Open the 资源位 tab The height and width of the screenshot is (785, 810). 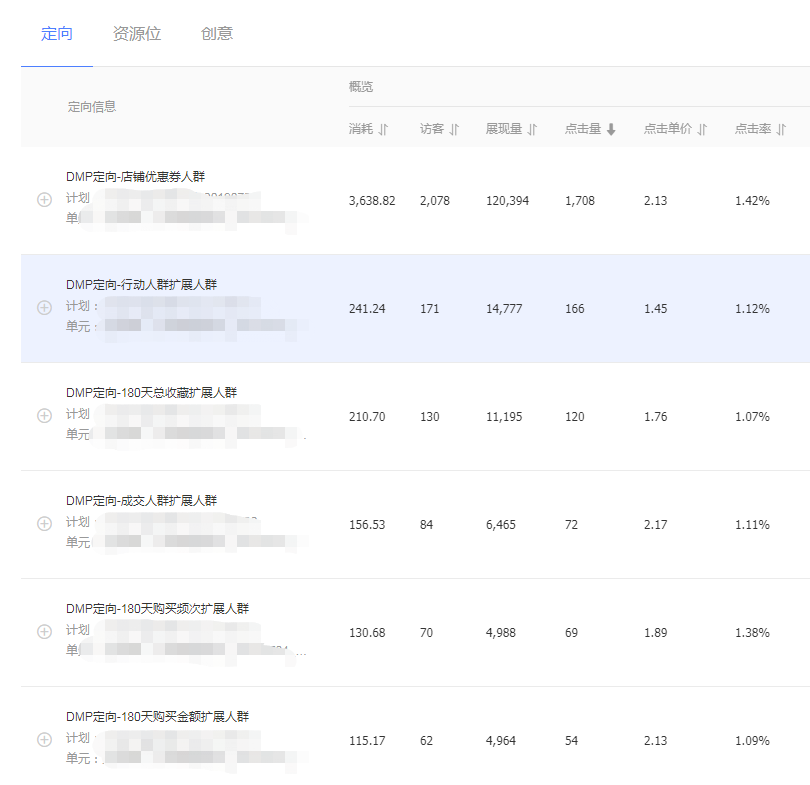tap(137, 33)
